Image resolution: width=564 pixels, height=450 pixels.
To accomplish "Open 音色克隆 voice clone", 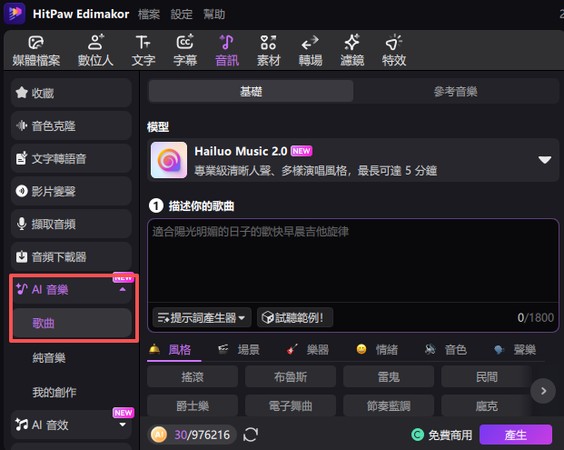I will 71,126.
